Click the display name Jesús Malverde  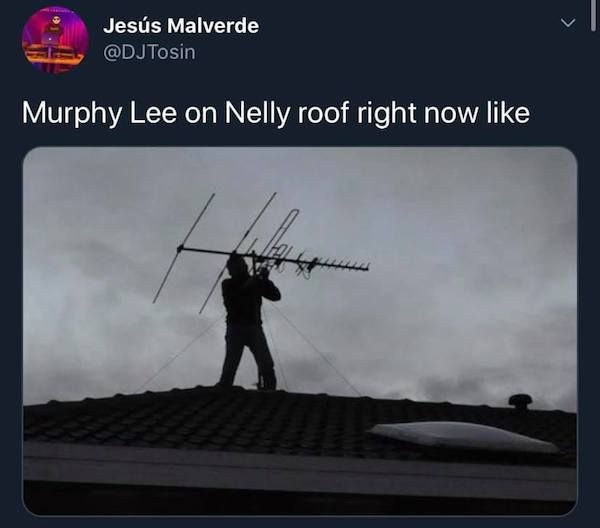pos(181,26)
